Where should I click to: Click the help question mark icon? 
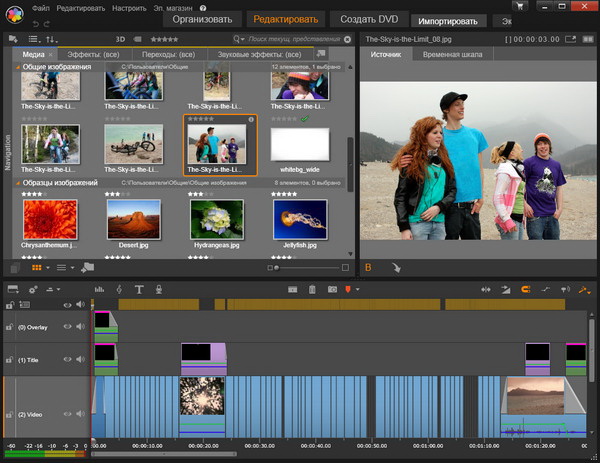[203, 7]
